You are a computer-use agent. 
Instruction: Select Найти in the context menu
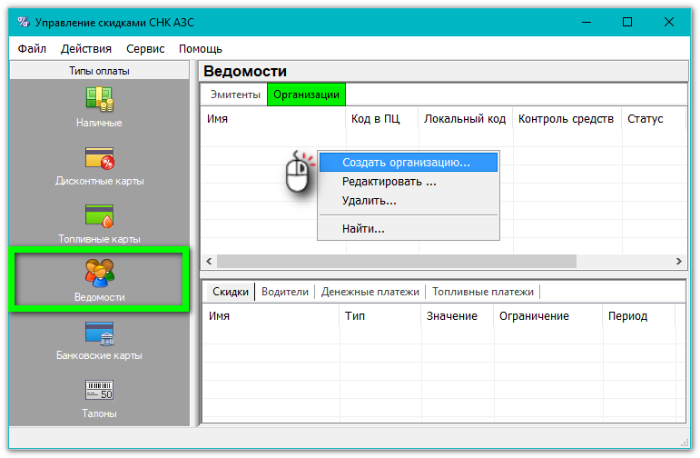click(x=363, y=229)
